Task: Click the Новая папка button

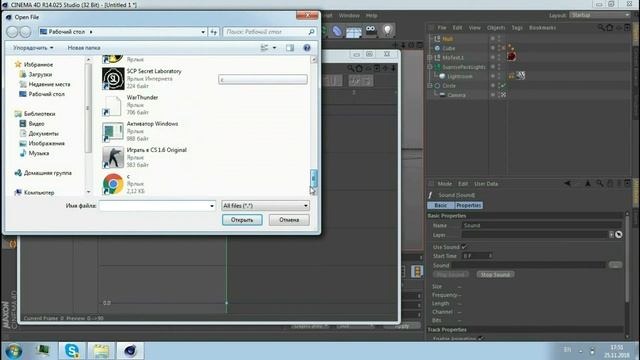Action: tap(84, 48)
